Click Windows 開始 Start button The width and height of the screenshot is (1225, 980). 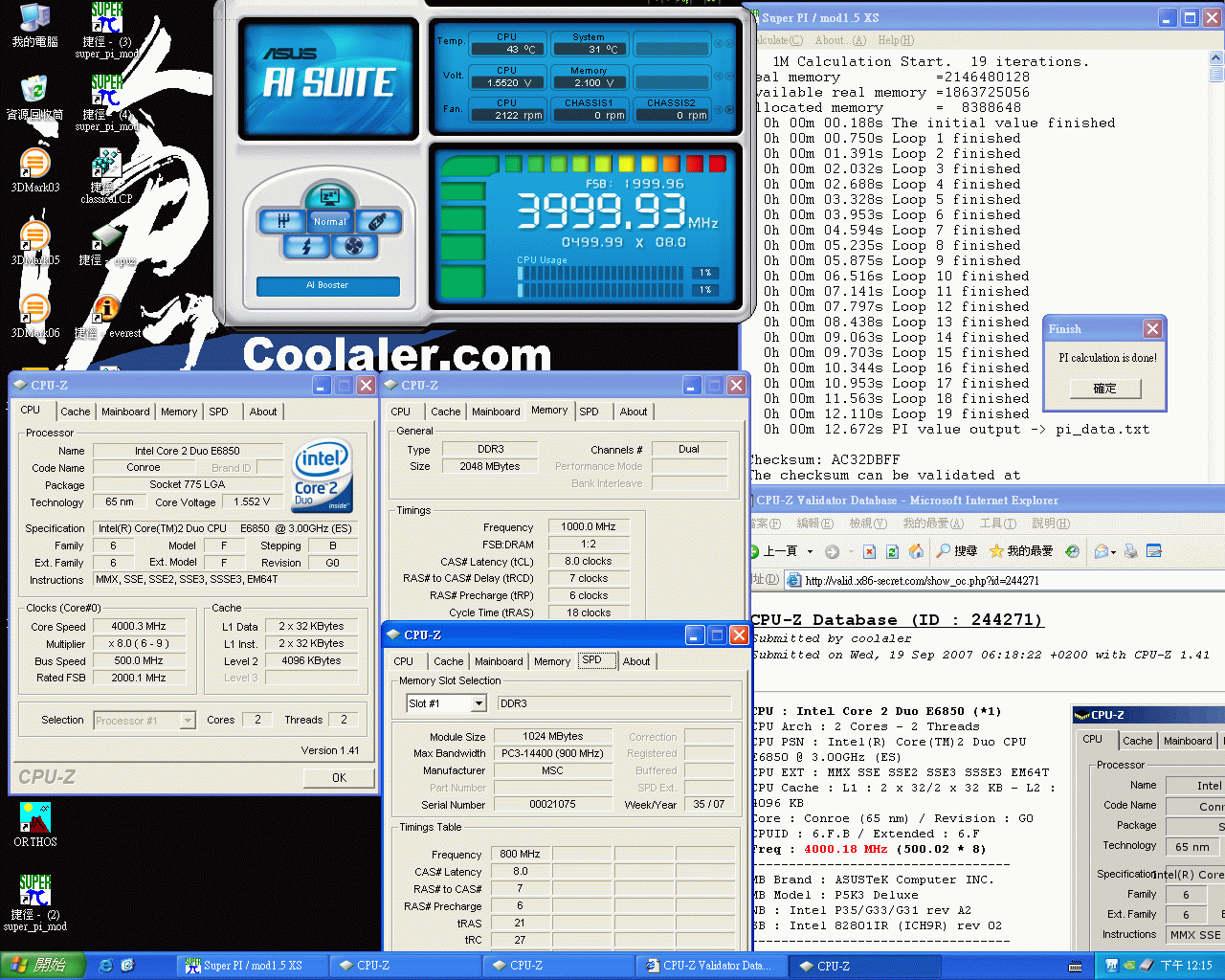click(43, 966)
